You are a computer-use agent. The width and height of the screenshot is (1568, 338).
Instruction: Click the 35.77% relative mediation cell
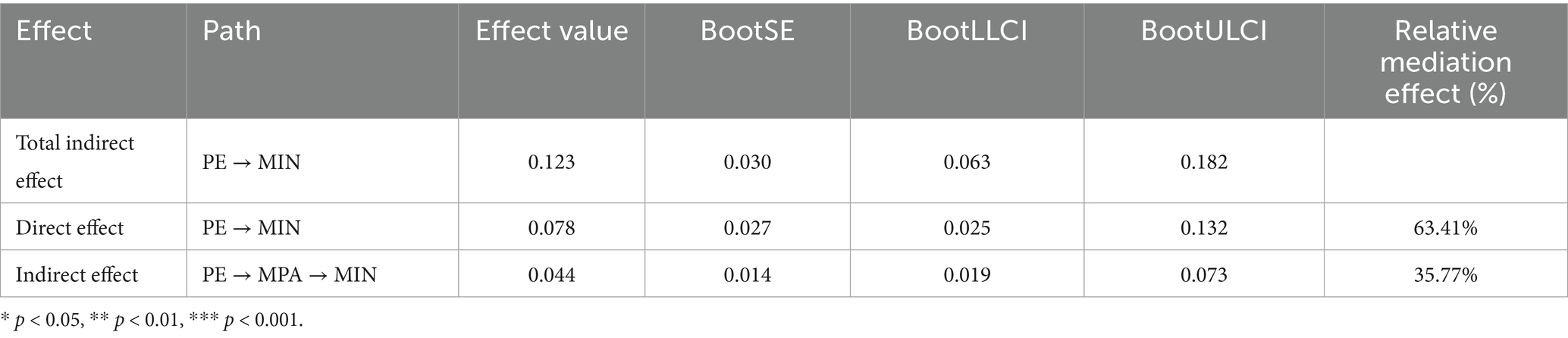coord(1445,274)
